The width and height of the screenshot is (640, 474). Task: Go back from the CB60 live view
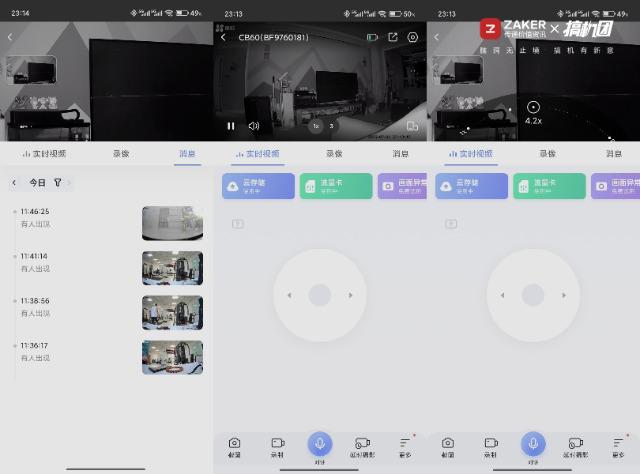coord(223,38)
